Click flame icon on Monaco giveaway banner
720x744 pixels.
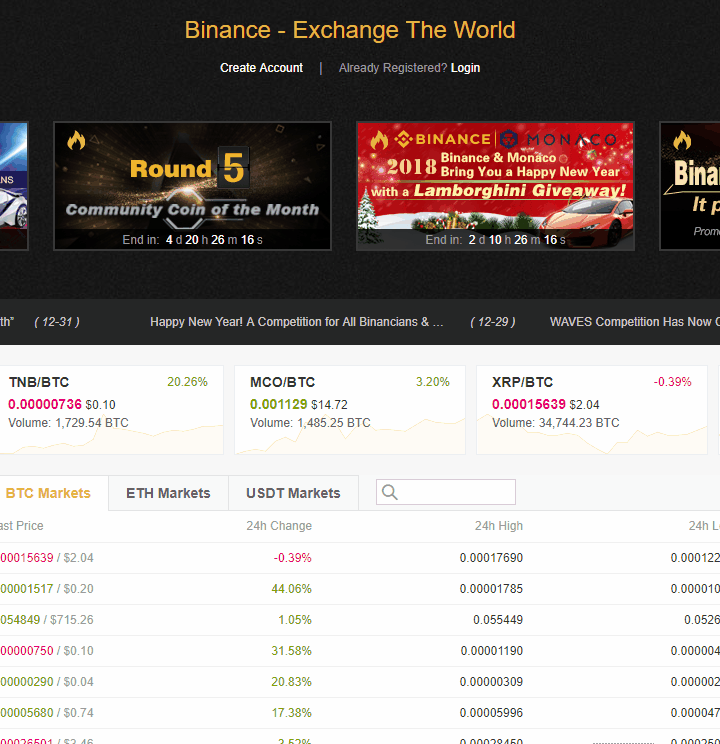(x=379, y=140)
